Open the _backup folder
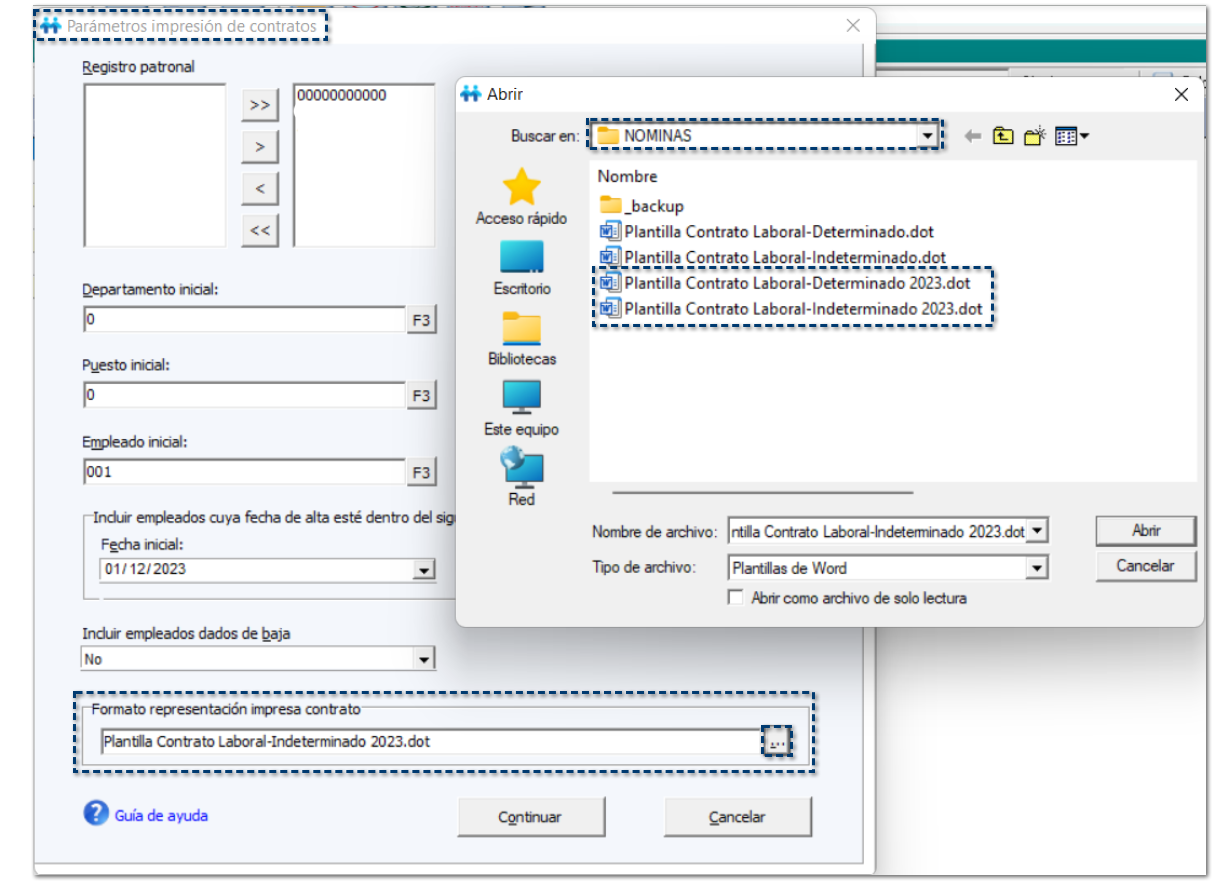This screenshot has width=1215, height=884. [x=642, y=206]
